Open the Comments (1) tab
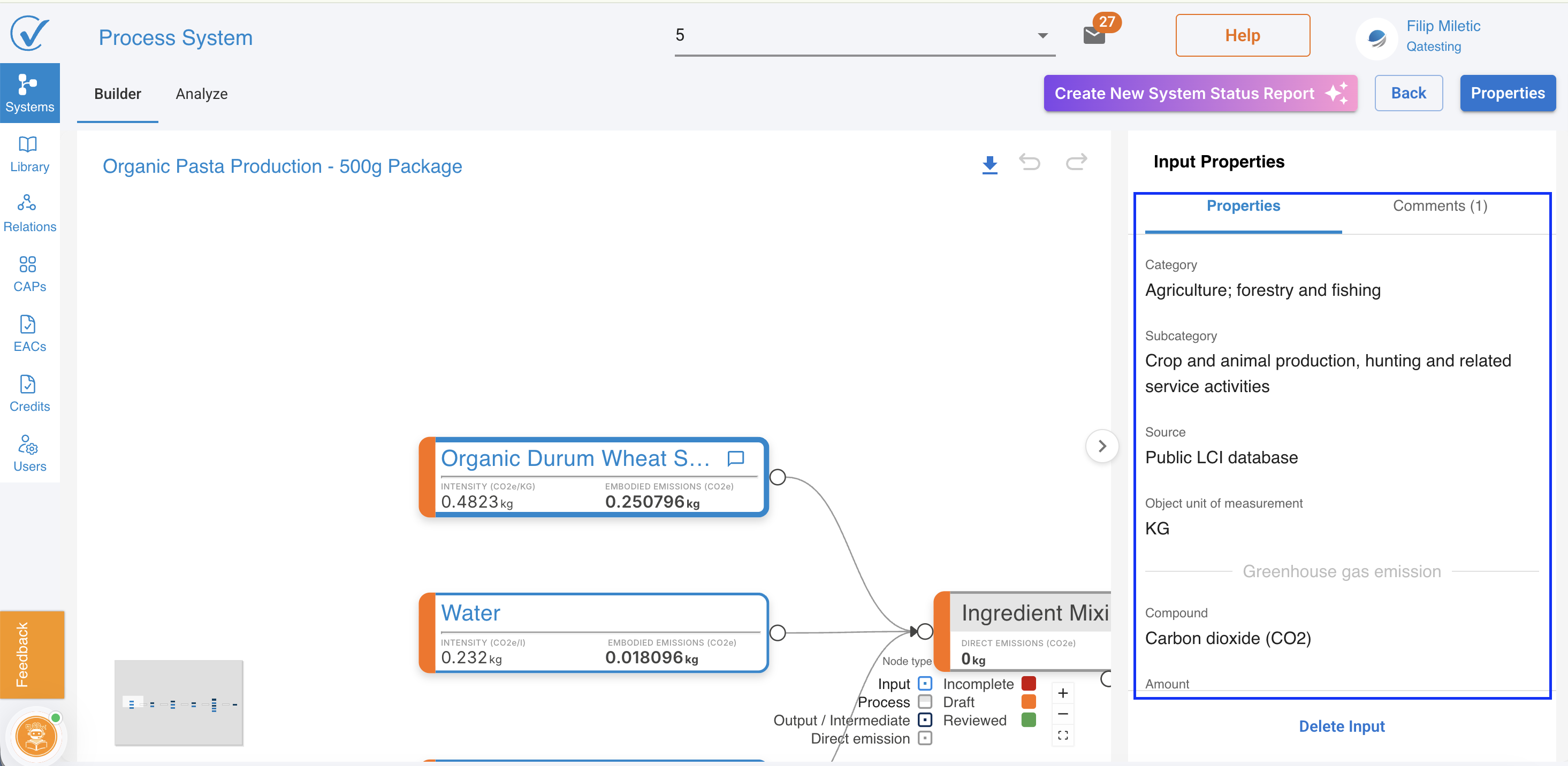Viewport: 1568px width, 766px height. (x=1440, y=205)
